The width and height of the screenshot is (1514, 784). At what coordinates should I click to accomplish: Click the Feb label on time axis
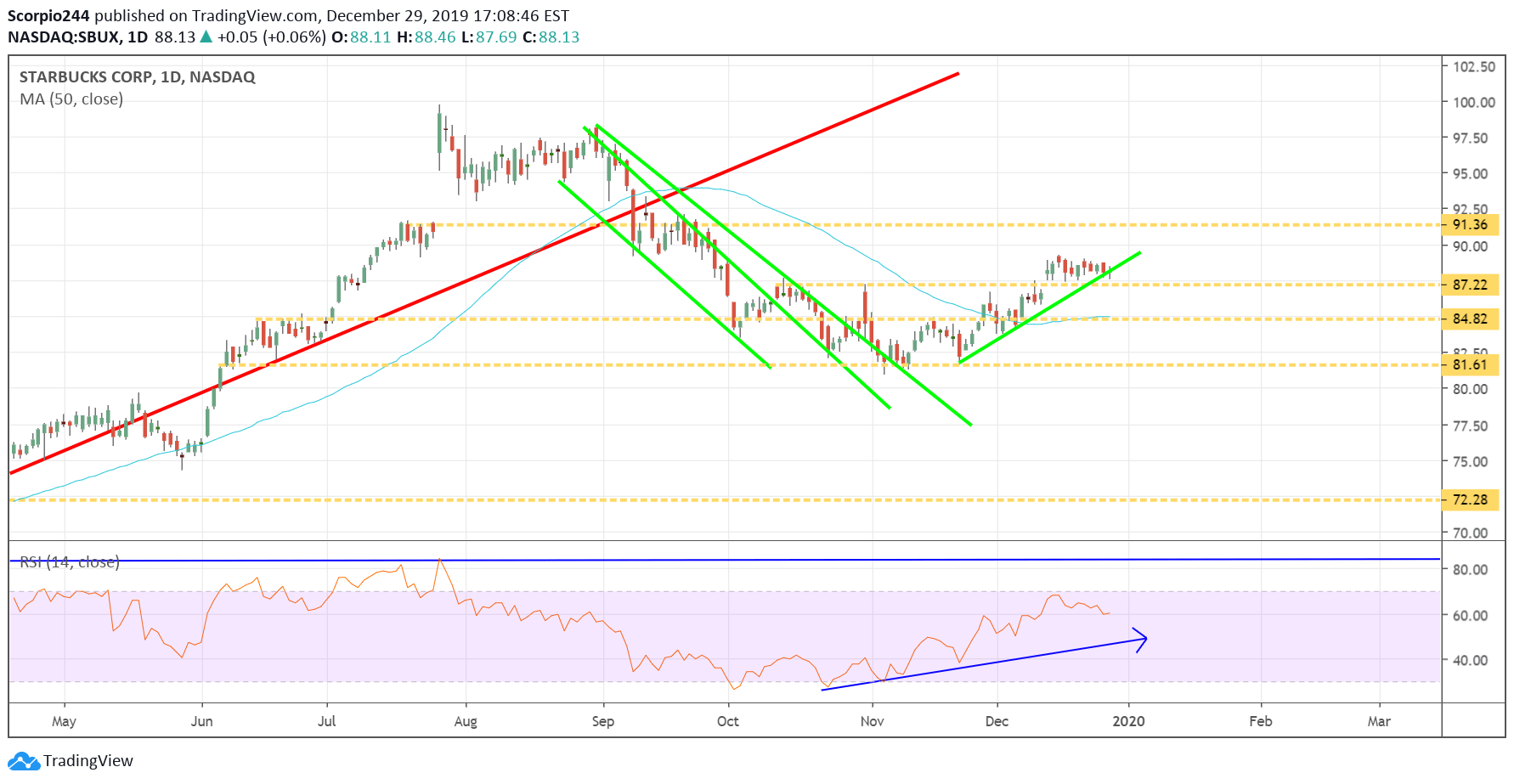[1261, 721]
